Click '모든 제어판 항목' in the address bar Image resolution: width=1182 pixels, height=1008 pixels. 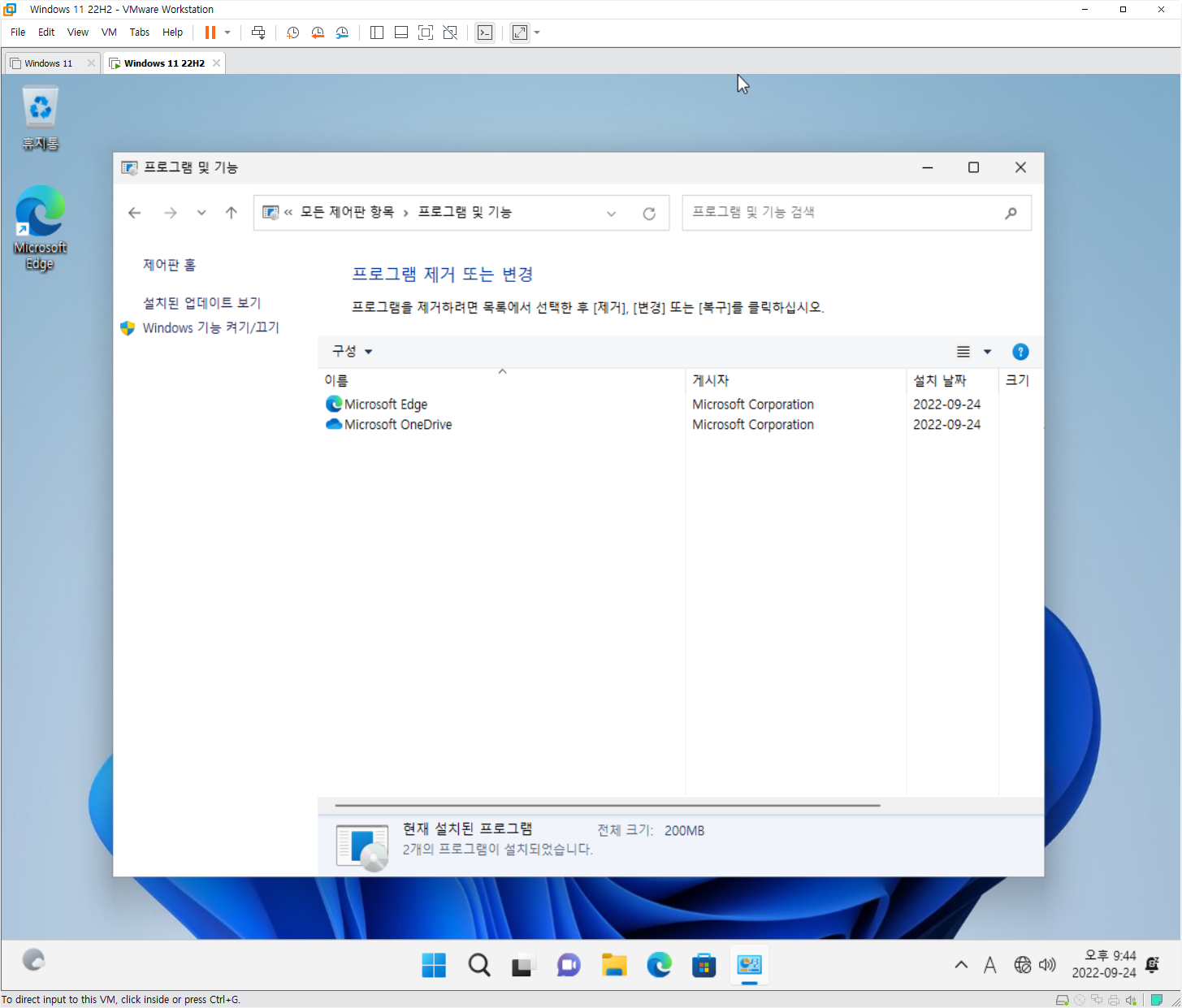coord(347,212)
